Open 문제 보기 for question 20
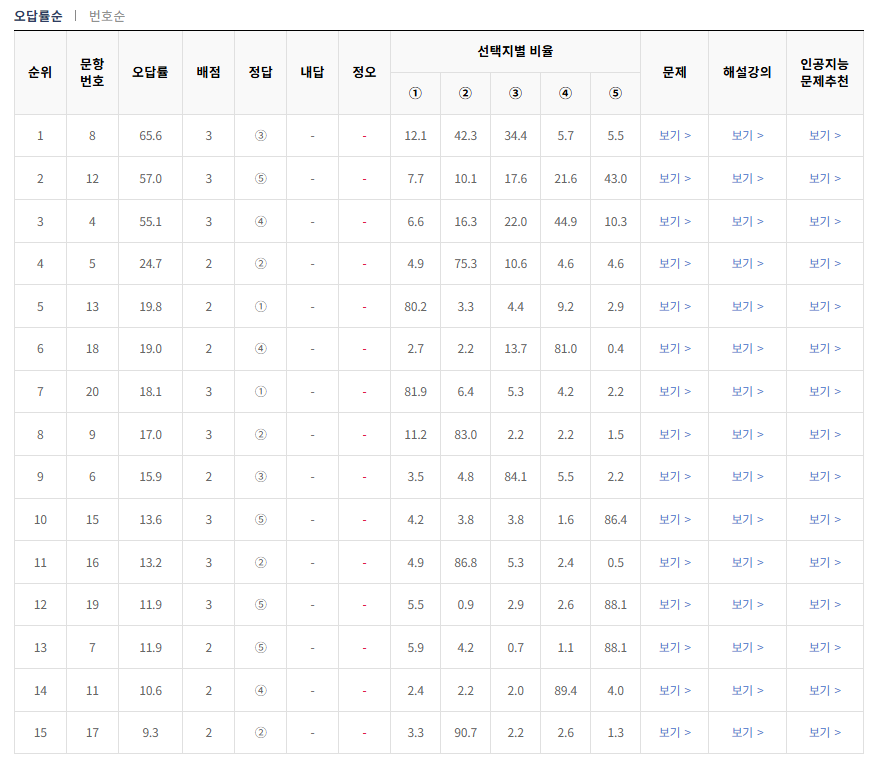869x765 pixels. tap(675, 392)
